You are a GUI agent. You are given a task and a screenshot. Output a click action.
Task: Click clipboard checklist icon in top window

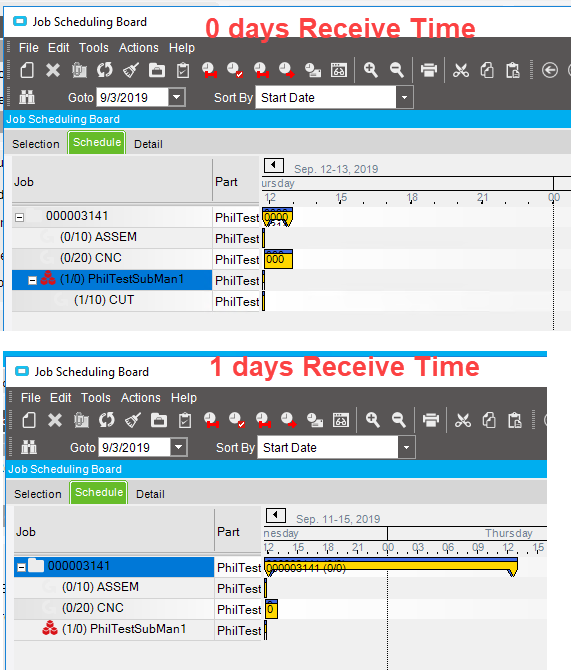tap(183, 70)
